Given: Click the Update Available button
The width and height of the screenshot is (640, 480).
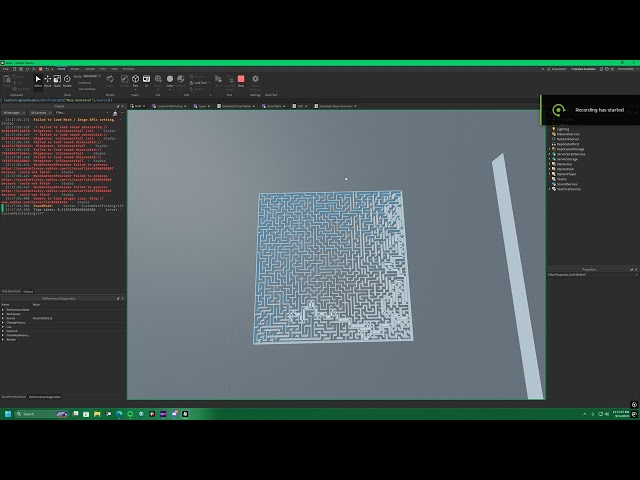Looking at the screenshot, I should pos(583,69).
